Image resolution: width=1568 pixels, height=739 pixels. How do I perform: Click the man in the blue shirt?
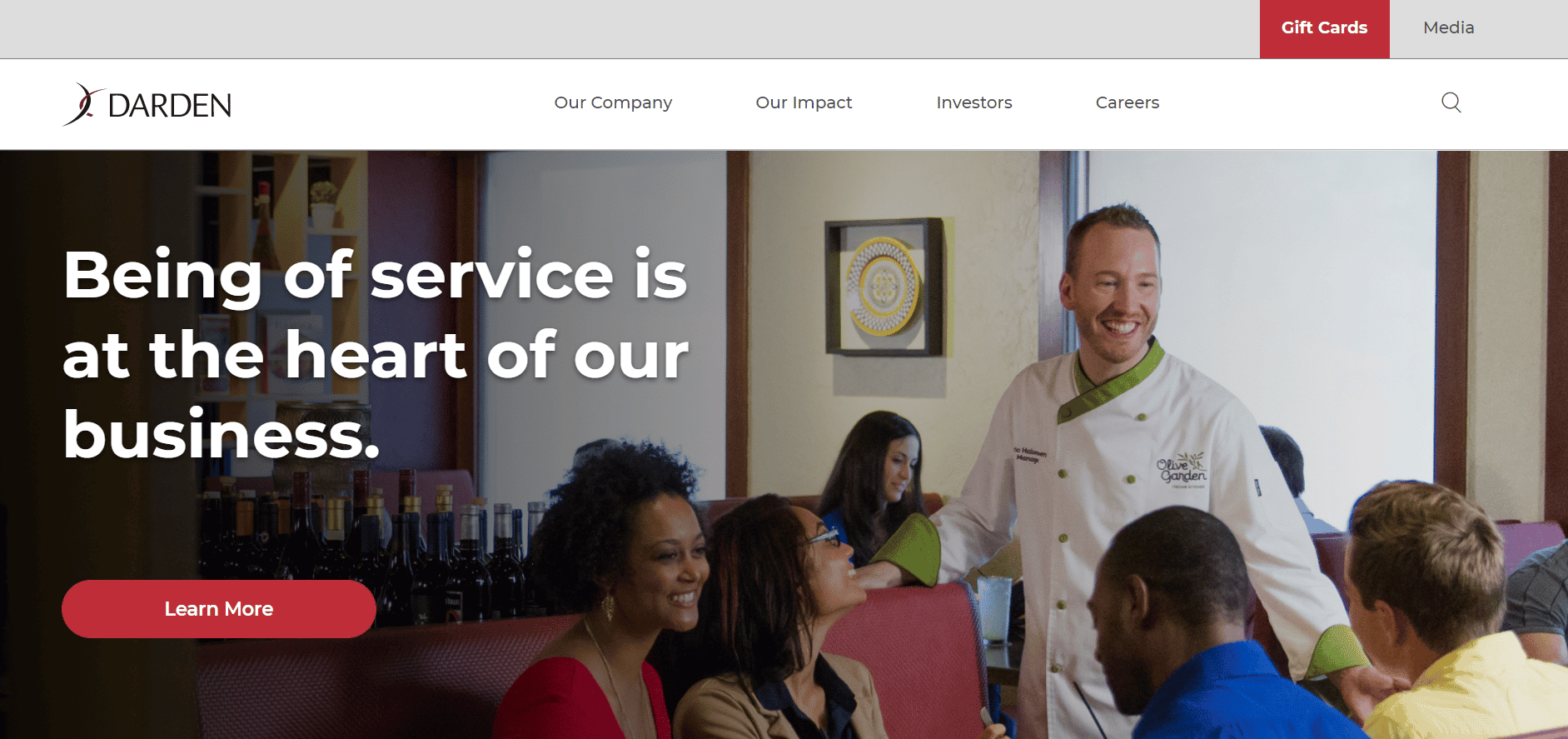point(1207,633)
